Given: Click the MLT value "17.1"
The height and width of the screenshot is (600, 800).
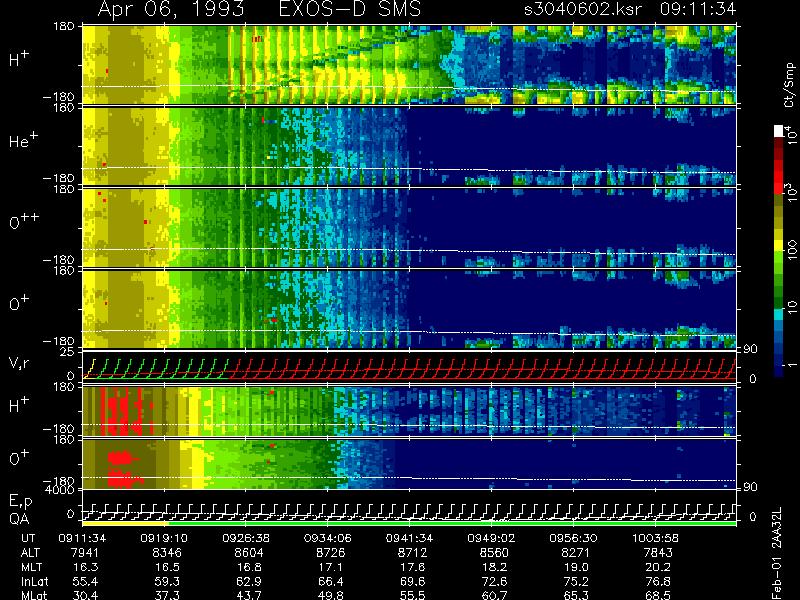Looking at the screenshot, I should click(331, 567).
